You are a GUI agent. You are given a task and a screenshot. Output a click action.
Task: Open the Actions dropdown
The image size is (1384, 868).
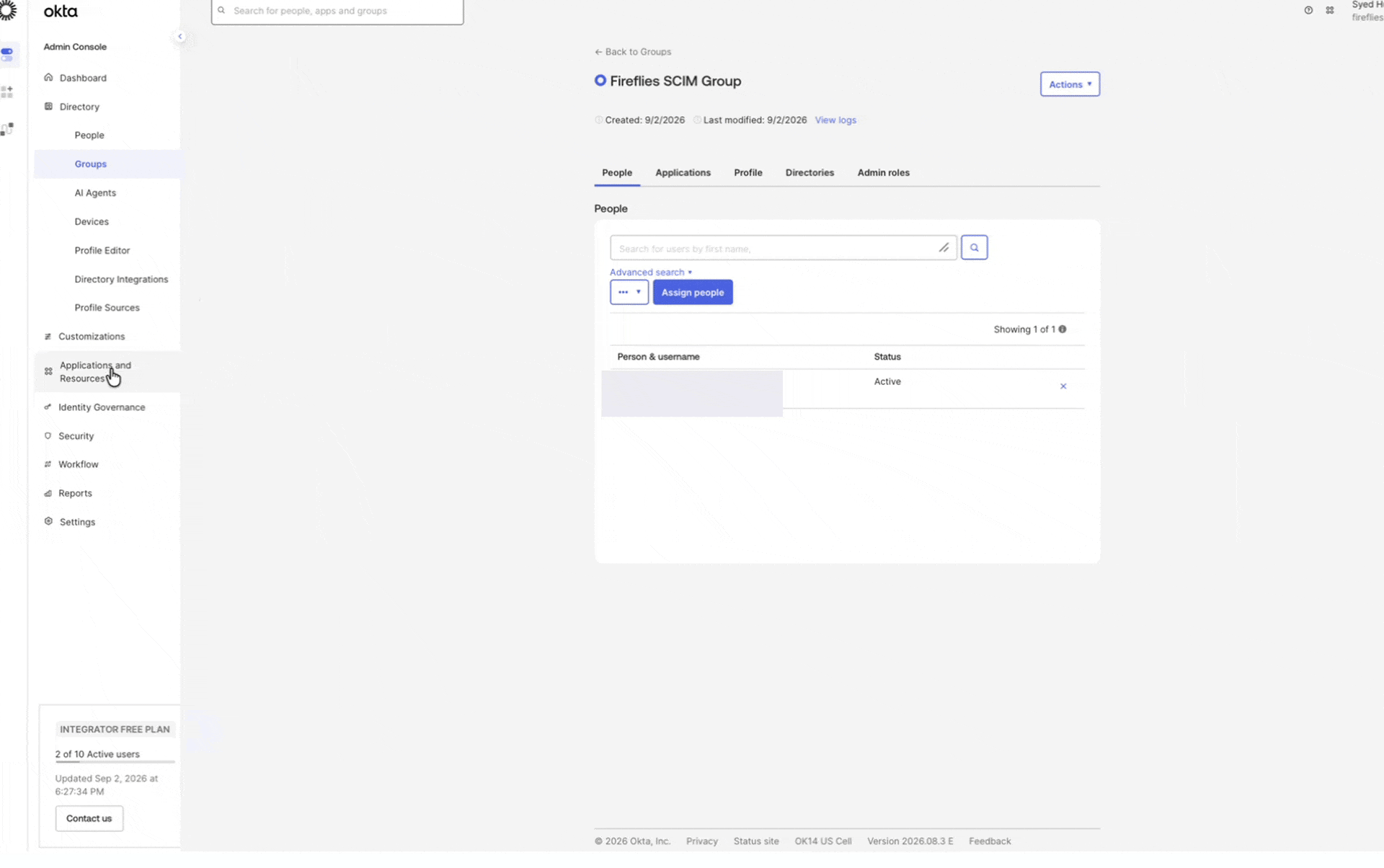pyautogui.click(x=1070, y=84)
